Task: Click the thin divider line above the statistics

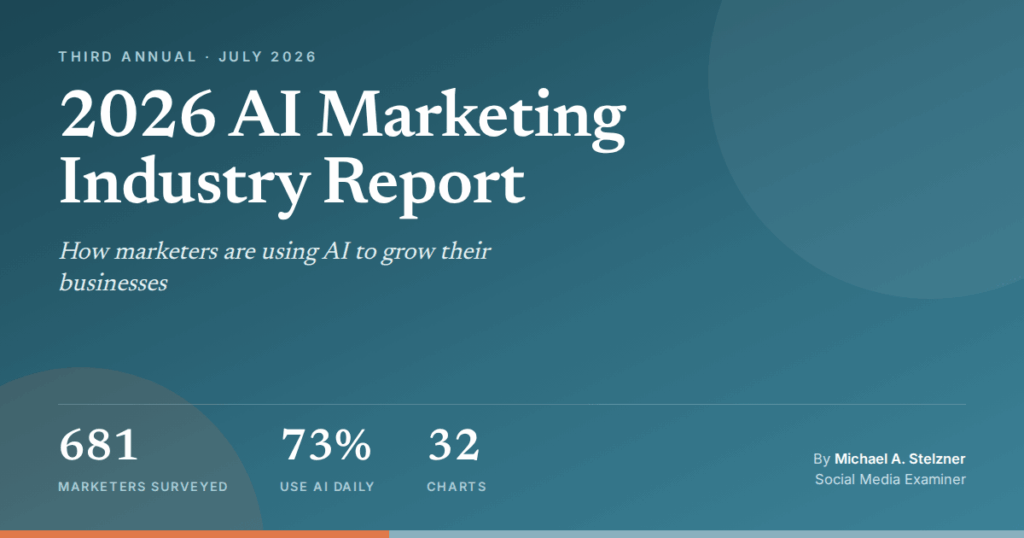Action: [x=512, y=404]
